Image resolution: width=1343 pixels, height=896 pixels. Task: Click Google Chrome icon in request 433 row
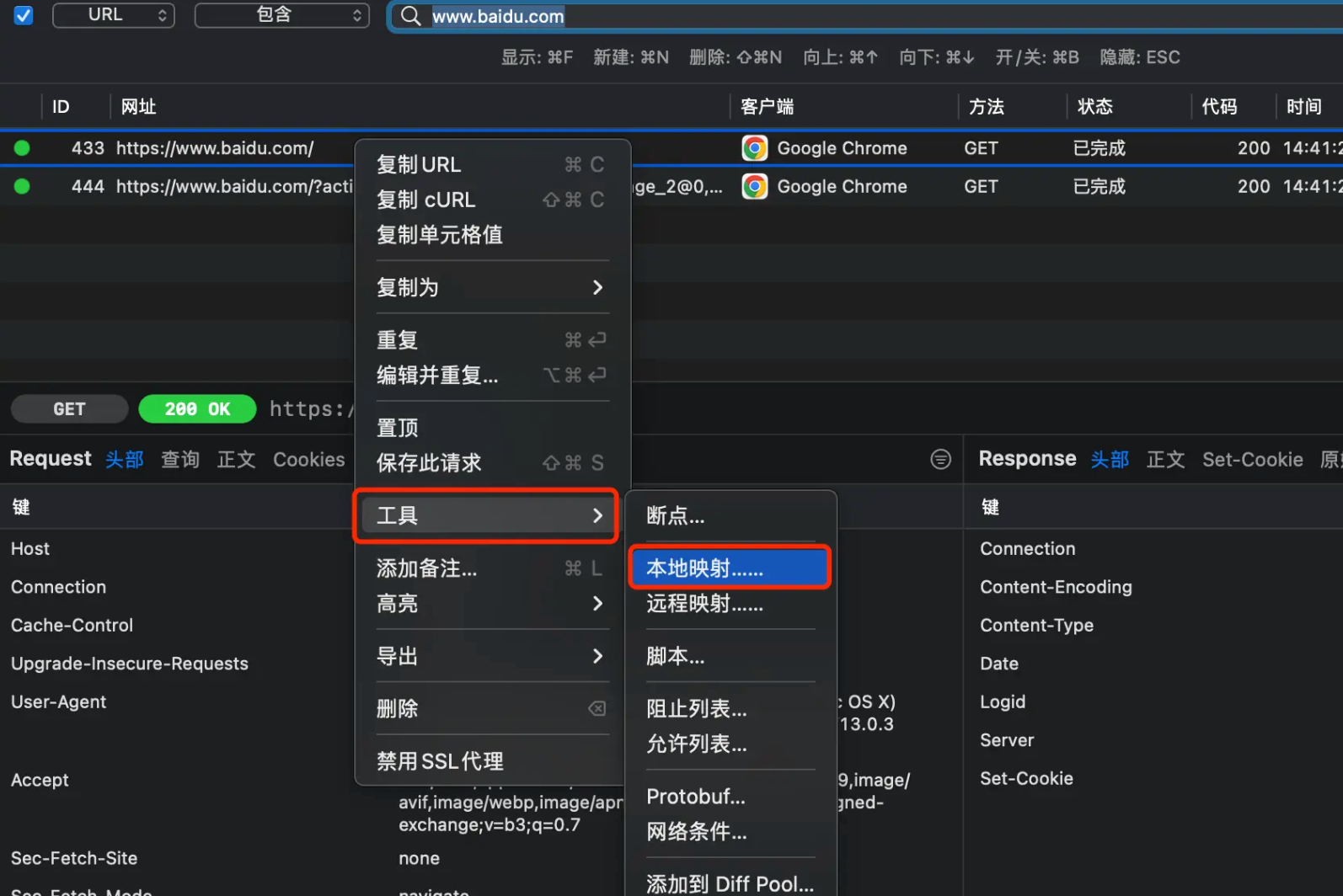pyautogui.click(x=755, y=148)
